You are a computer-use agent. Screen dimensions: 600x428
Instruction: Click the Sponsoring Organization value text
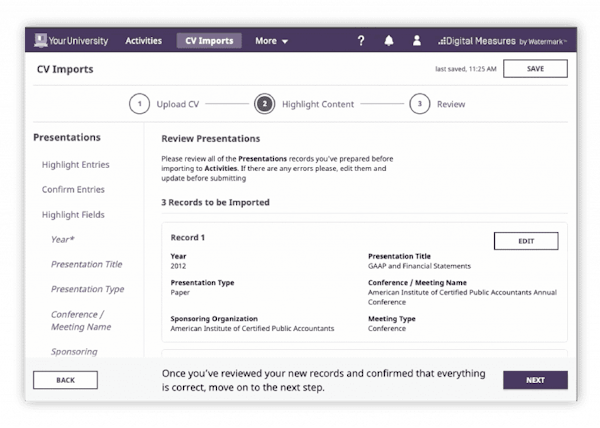pyautogui.click(x=252, y=329)
